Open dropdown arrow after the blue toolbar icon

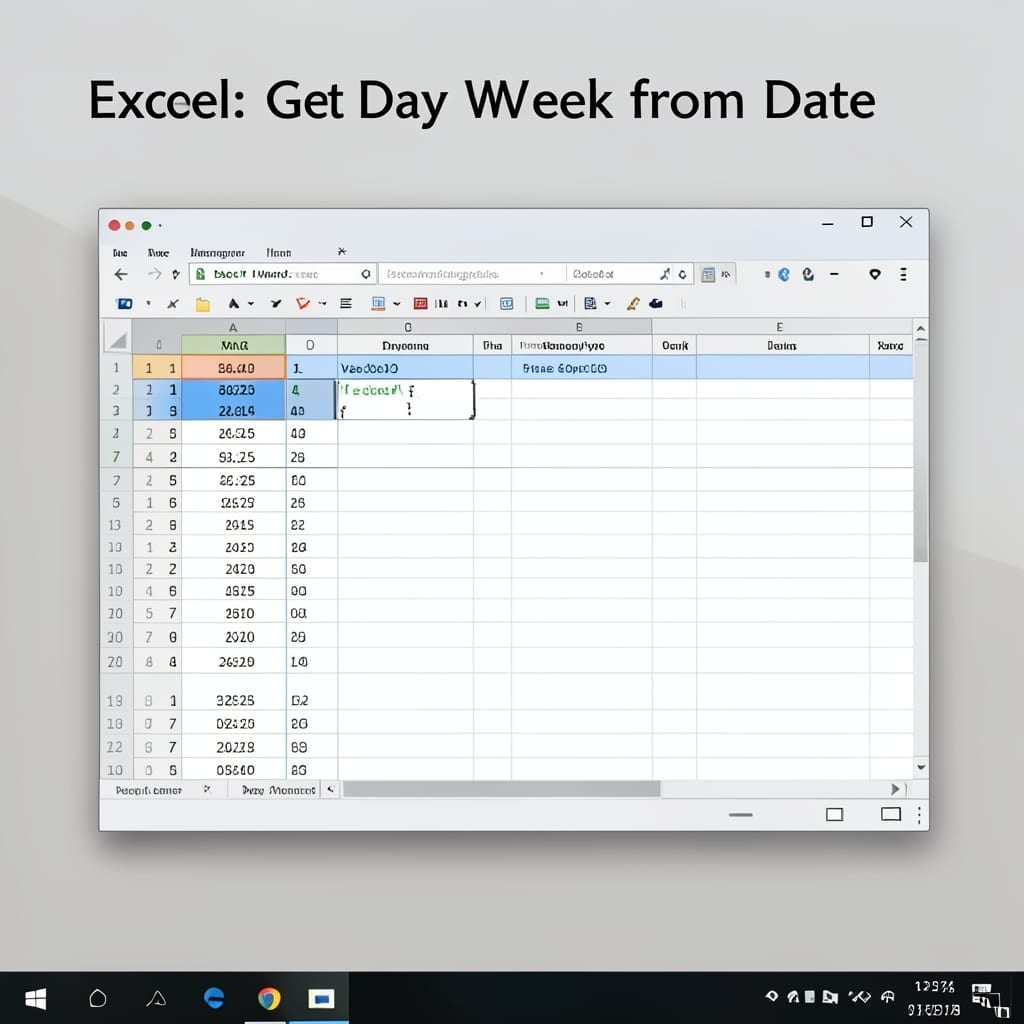point(148,303)
